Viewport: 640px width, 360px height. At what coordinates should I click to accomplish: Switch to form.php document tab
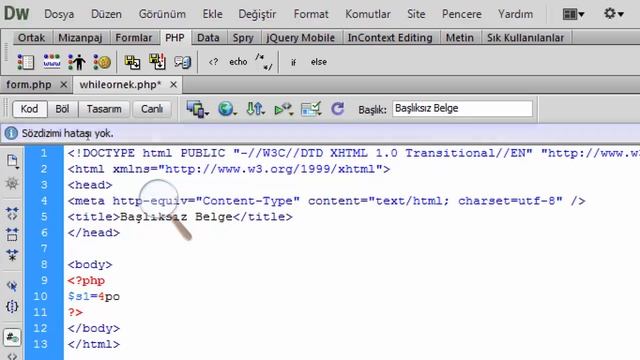coord(29,85)
